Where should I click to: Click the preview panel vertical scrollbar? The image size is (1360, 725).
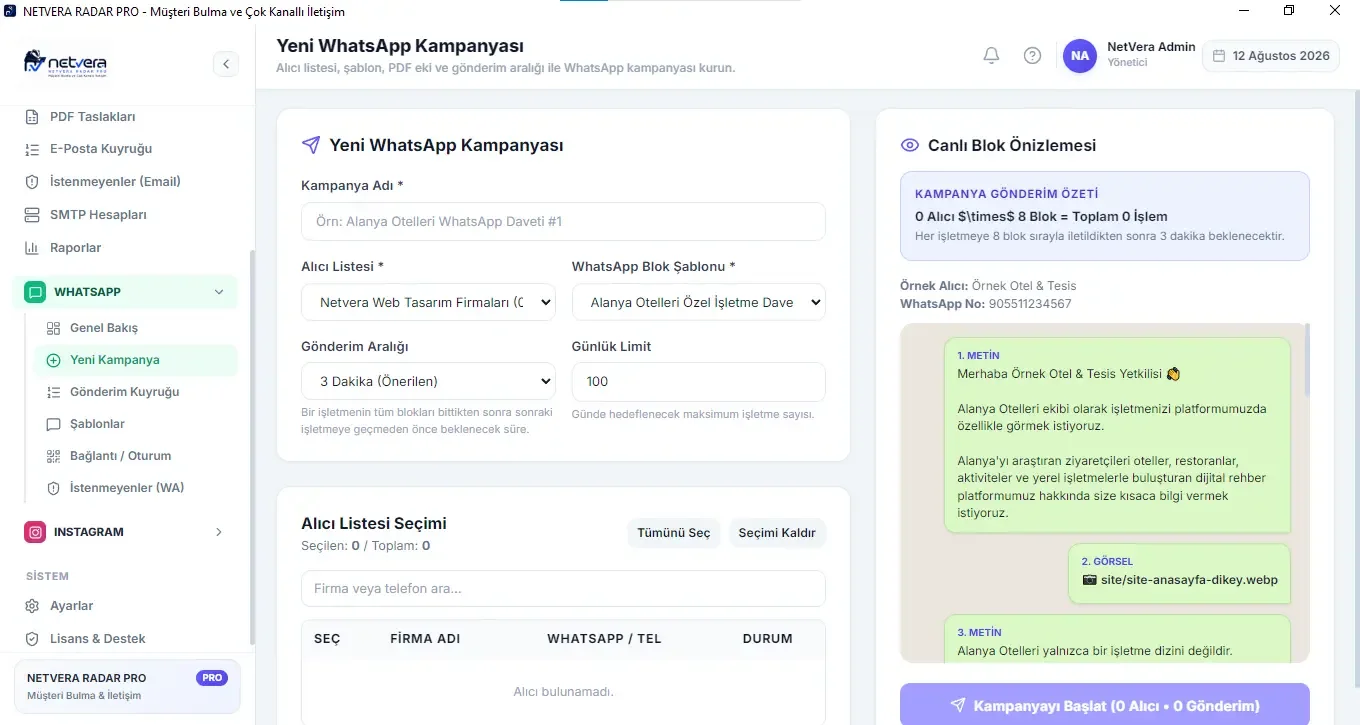pyautogui.click(x=1306, y=360)
